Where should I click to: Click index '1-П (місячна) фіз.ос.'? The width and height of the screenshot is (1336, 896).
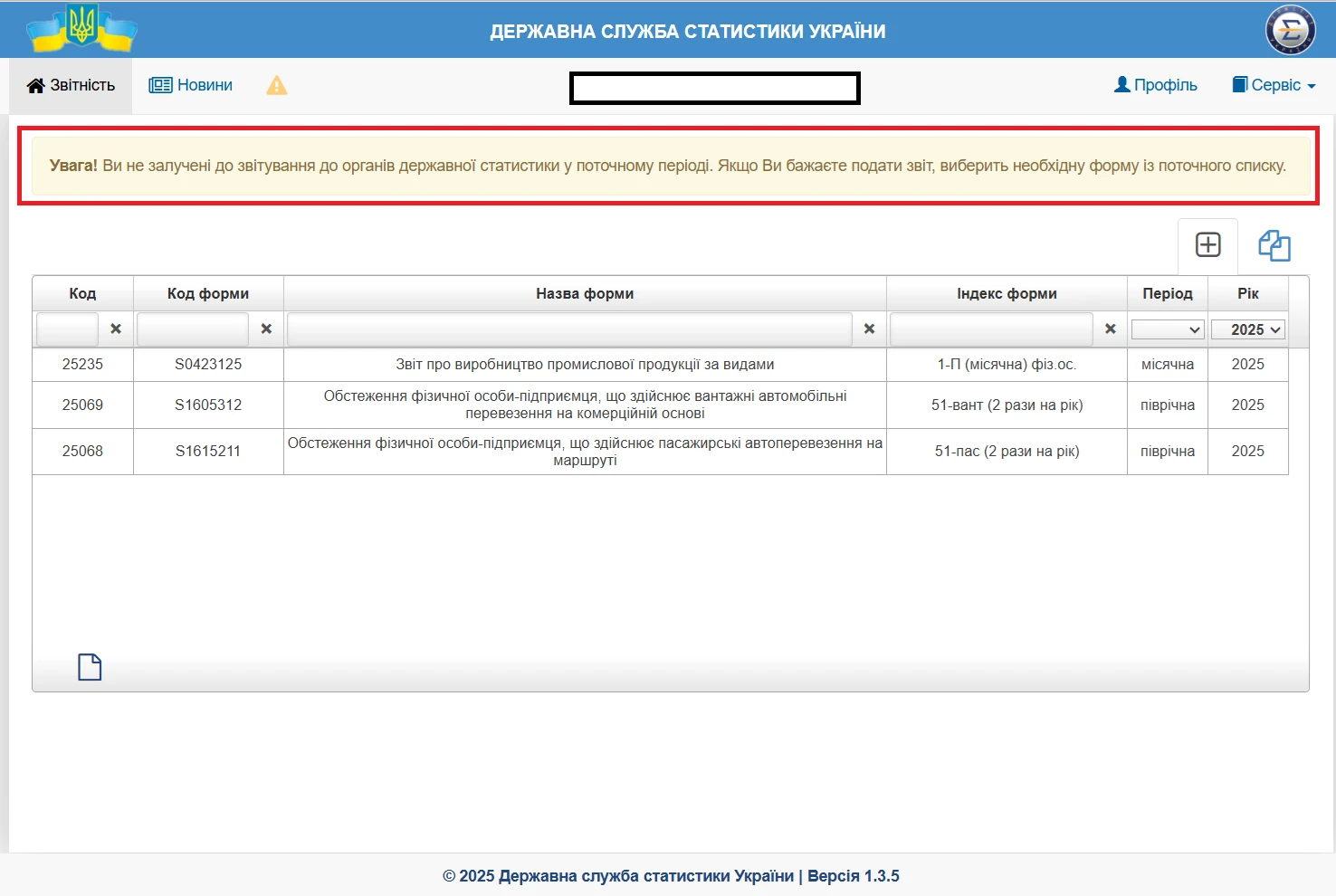[x=1007, y=364]
